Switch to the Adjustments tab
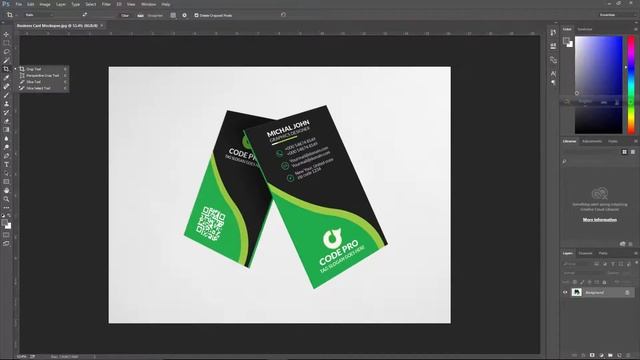 tap(592, 141)
